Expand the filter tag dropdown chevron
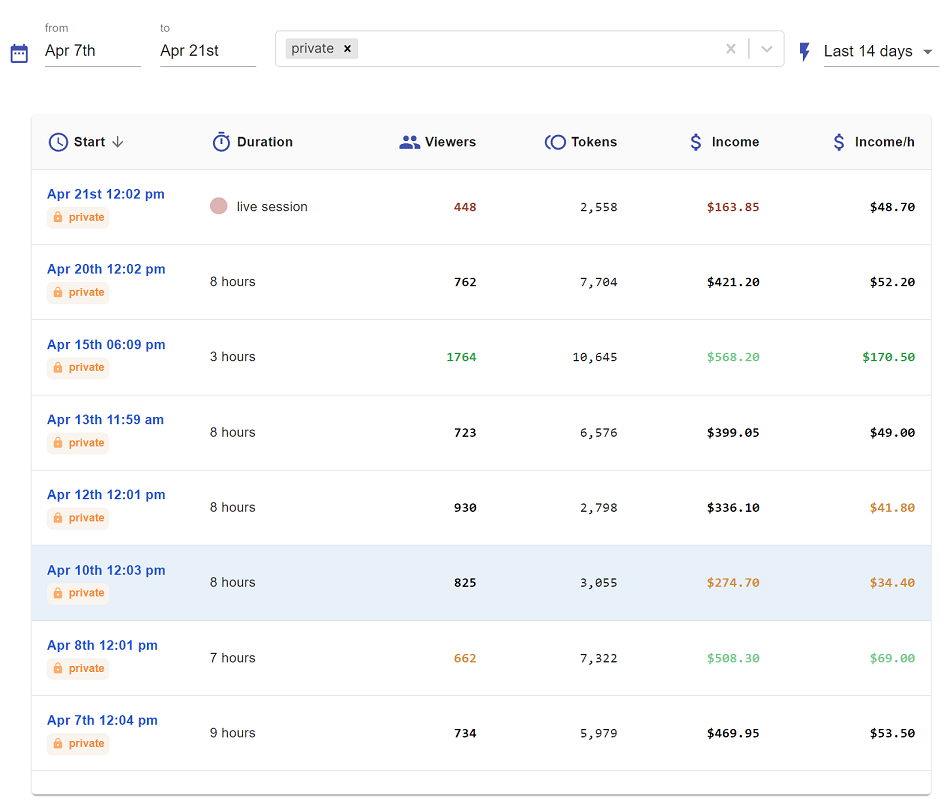 pyautogui.click(x=766, y=49)
